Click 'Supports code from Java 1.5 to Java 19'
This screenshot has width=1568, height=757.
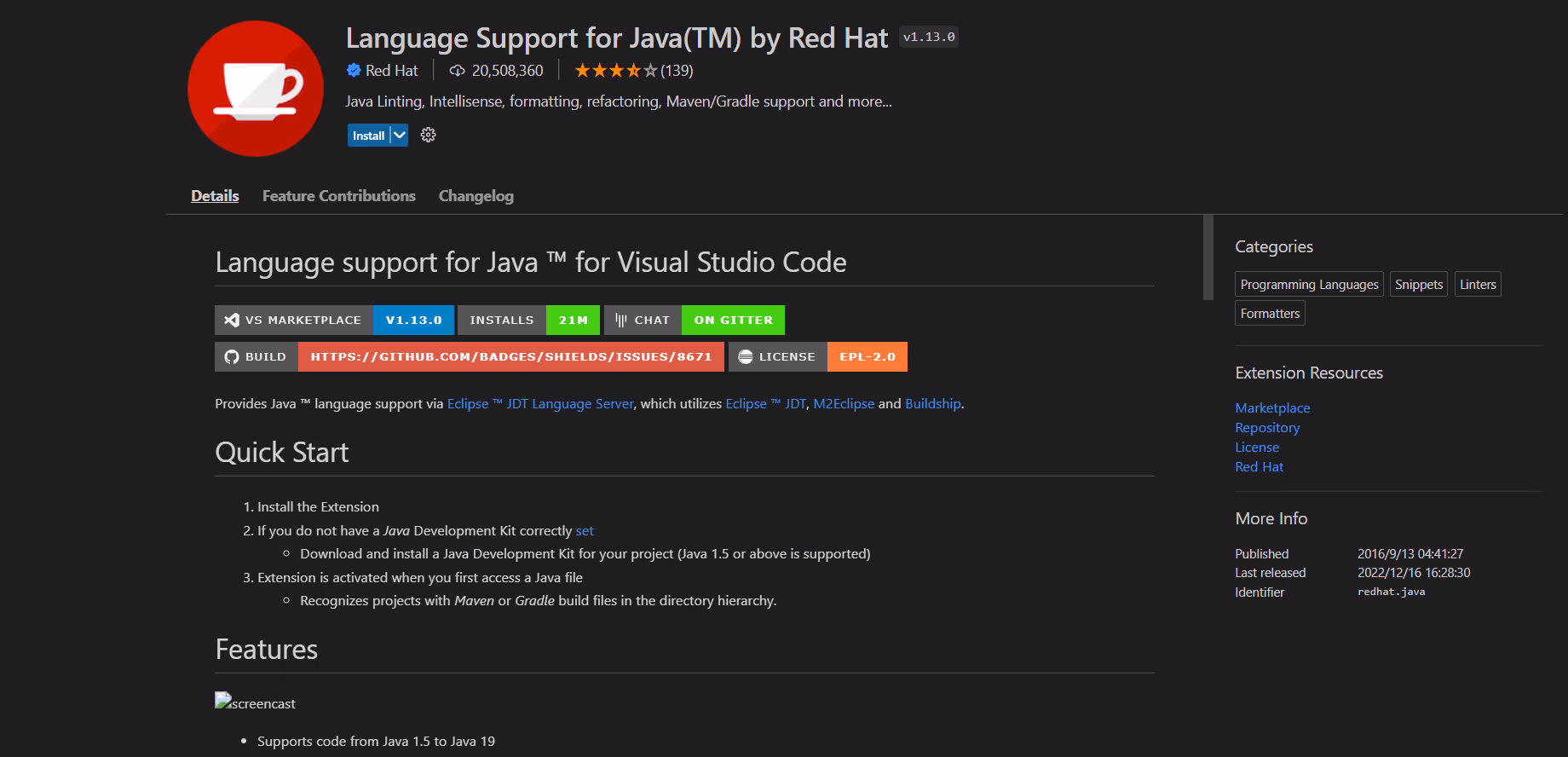(x=376, y=742)
